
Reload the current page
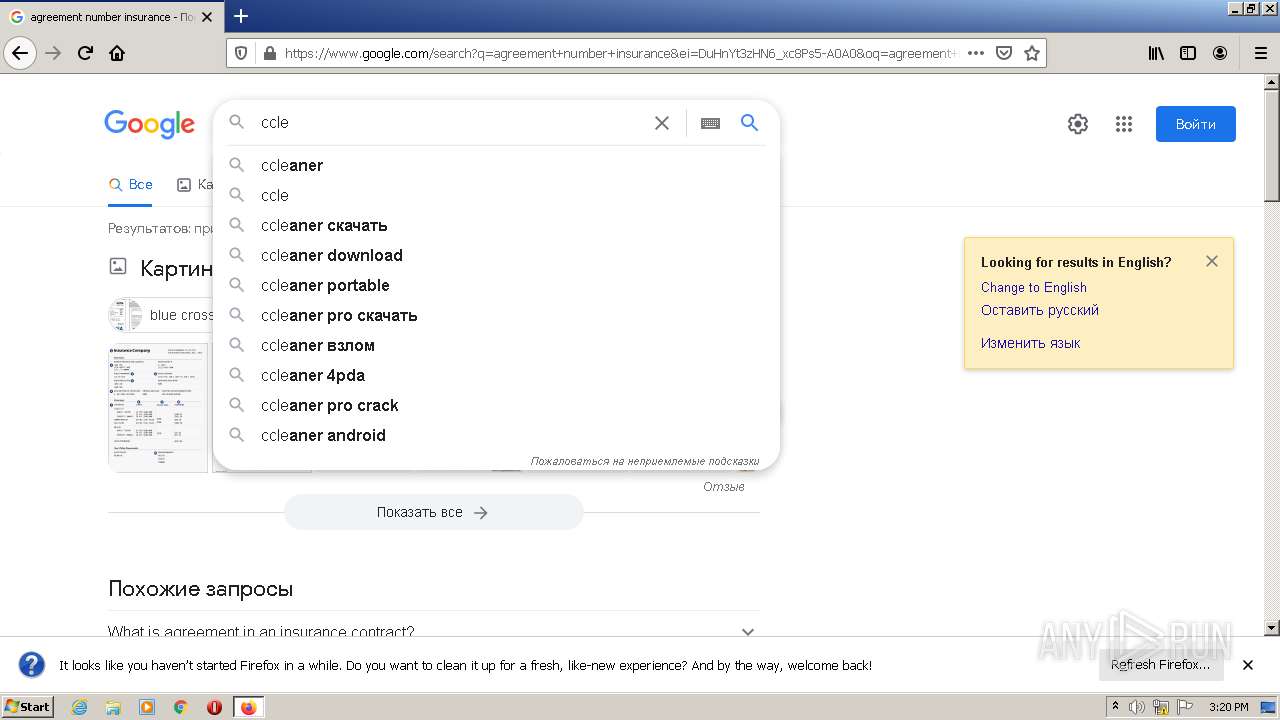[x=86, y=53]
